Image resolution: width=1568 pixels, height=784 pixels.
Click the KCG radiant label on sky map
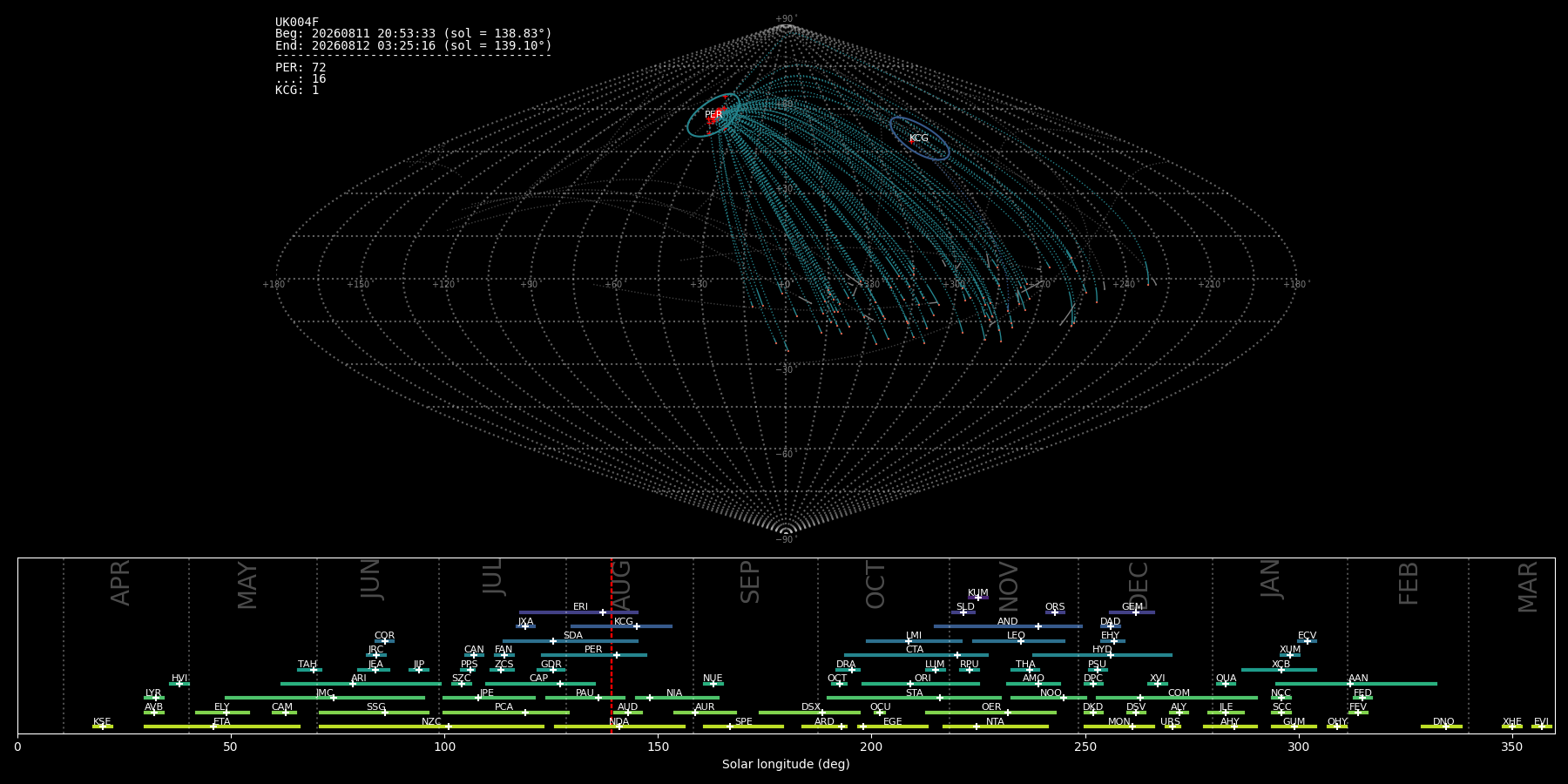click(x=919, y=139)
